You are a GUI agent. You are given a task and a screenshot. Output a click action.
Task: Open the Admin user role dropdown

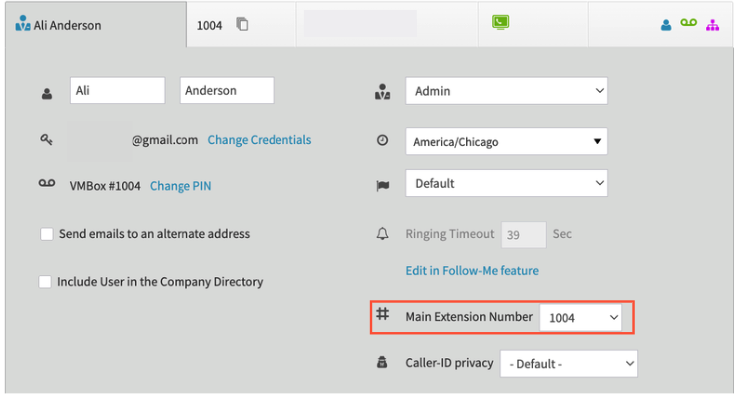pos(506,91)
